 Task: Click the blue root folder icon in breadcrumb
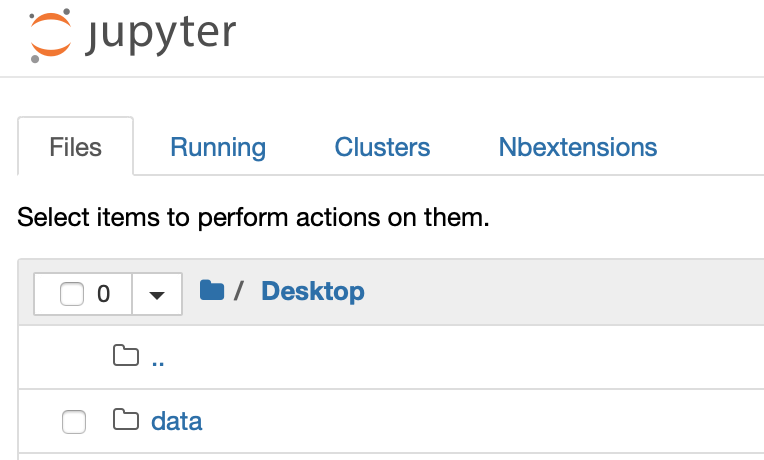point(212,291)
